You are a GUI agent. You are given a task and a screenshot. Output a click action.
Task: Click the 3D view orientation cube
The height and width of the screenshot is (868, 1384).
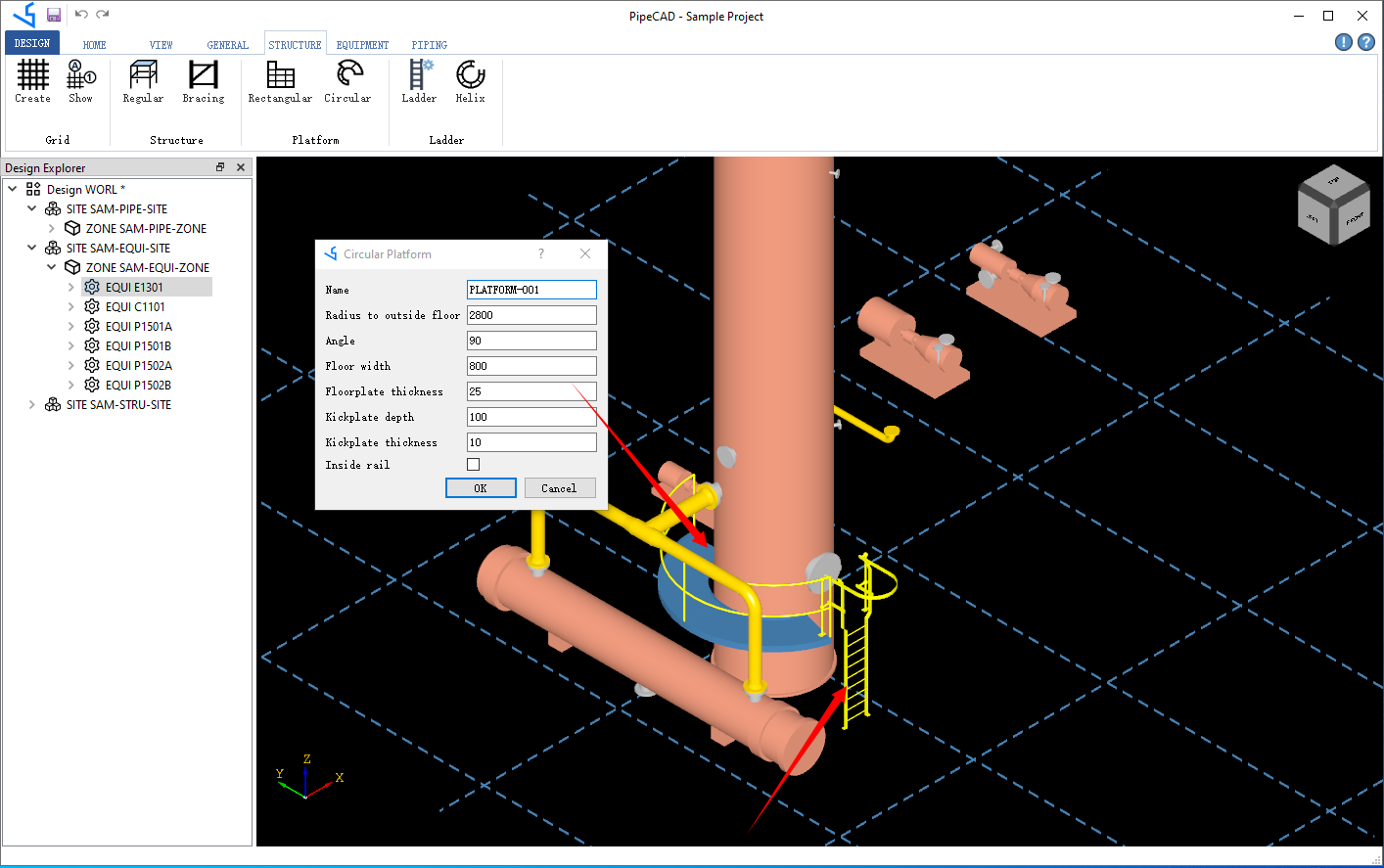1332,206
